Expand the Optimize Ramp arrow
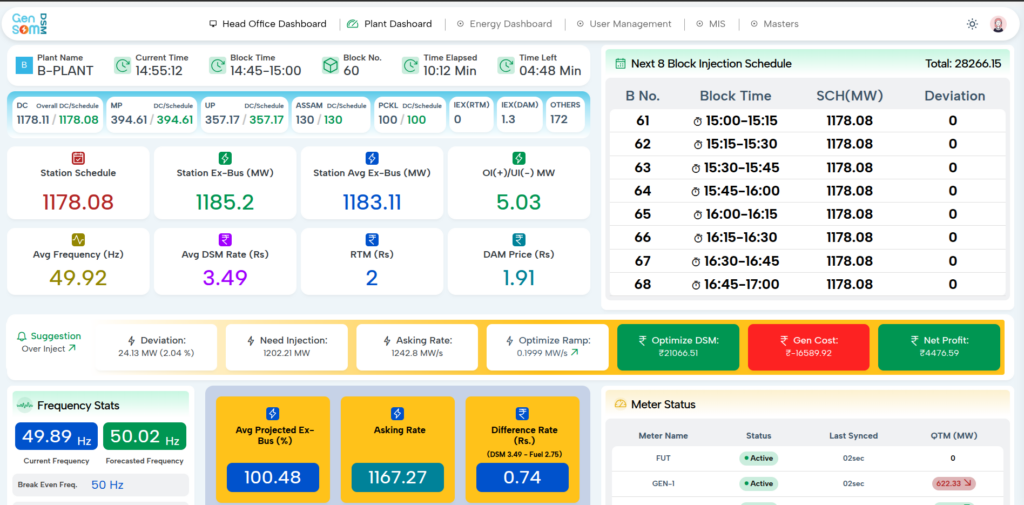This screenshot has height=505, width=1024. coord(574,352)
